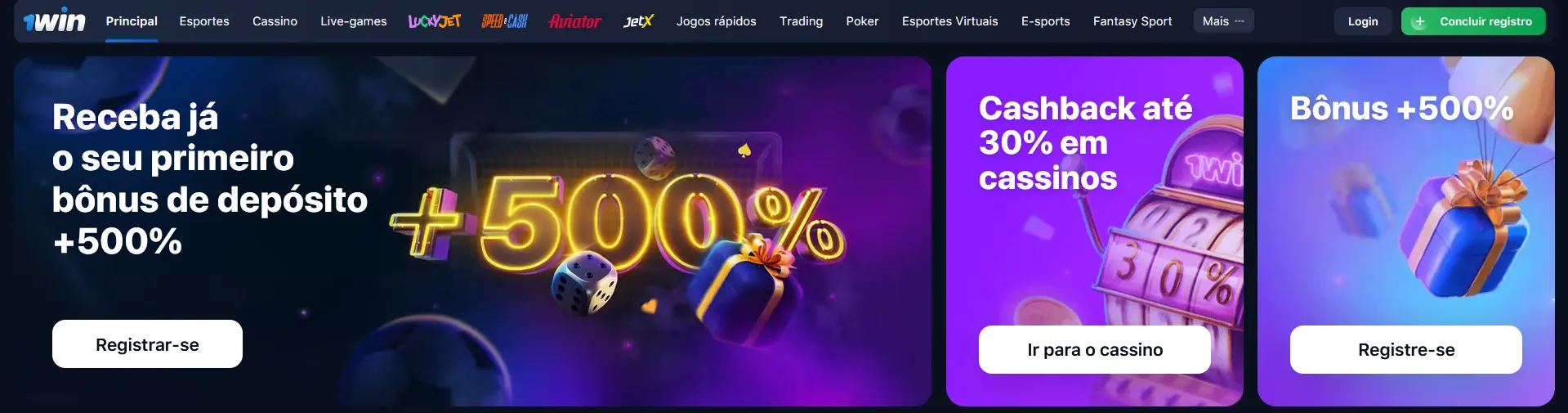Click the 1win logo
The height and width of the screenshot is (413, 1568).
[x=54, y=20]
